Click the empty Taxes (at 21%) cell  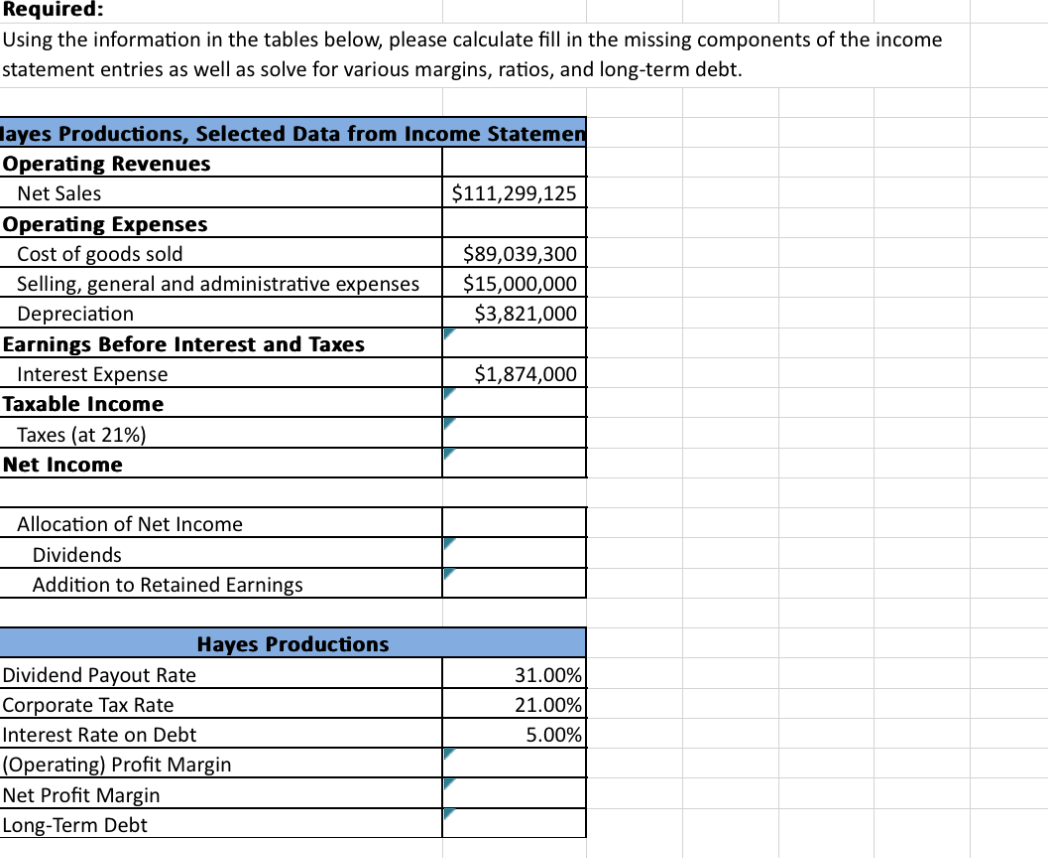(514, 433)
